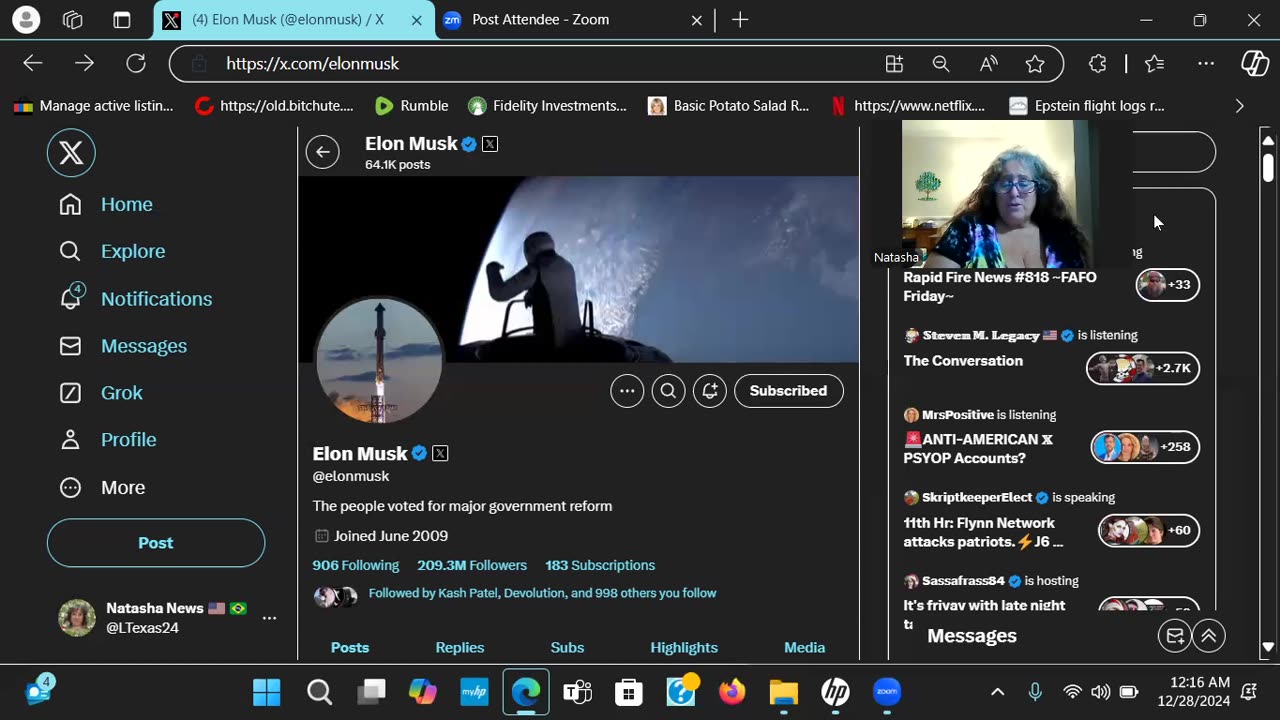Toggle post notifications bell-plus on profile
Viewport: 1280px width, 720px height.
coord(709,391)
